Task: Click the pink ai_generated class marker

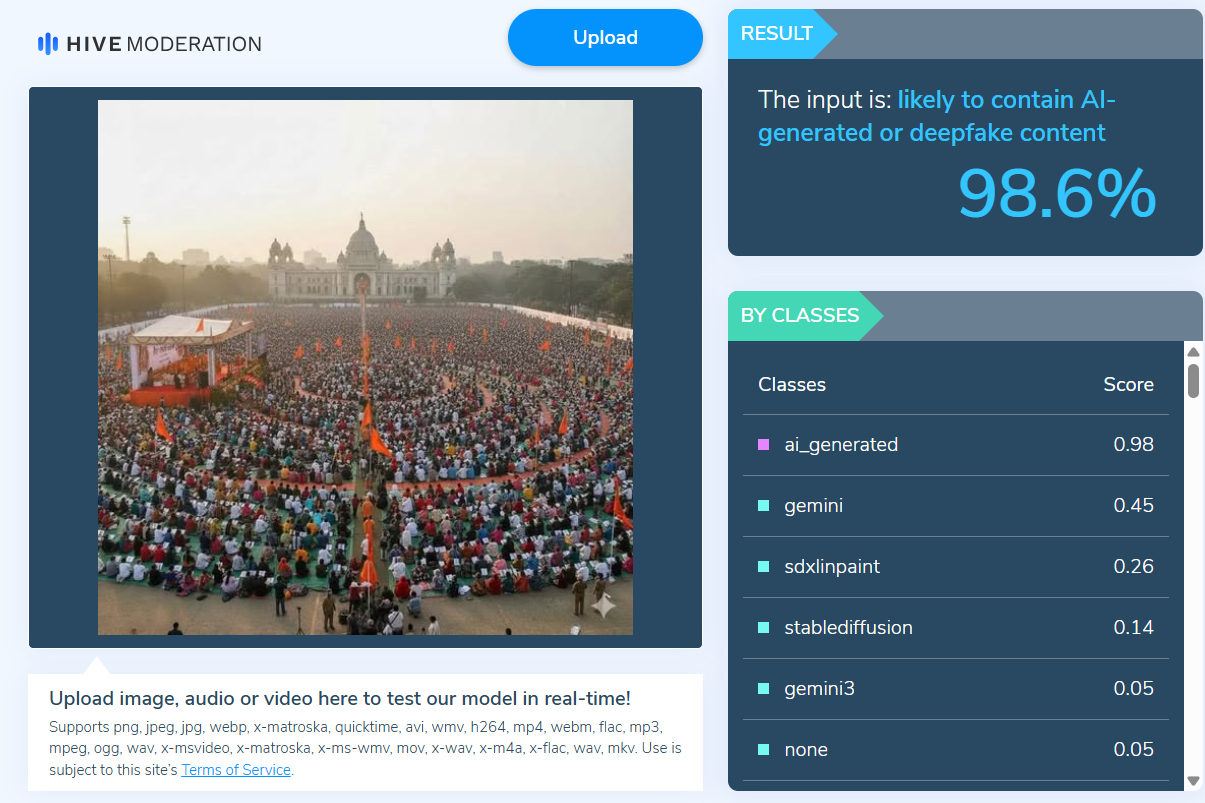Action: point(764,445)
